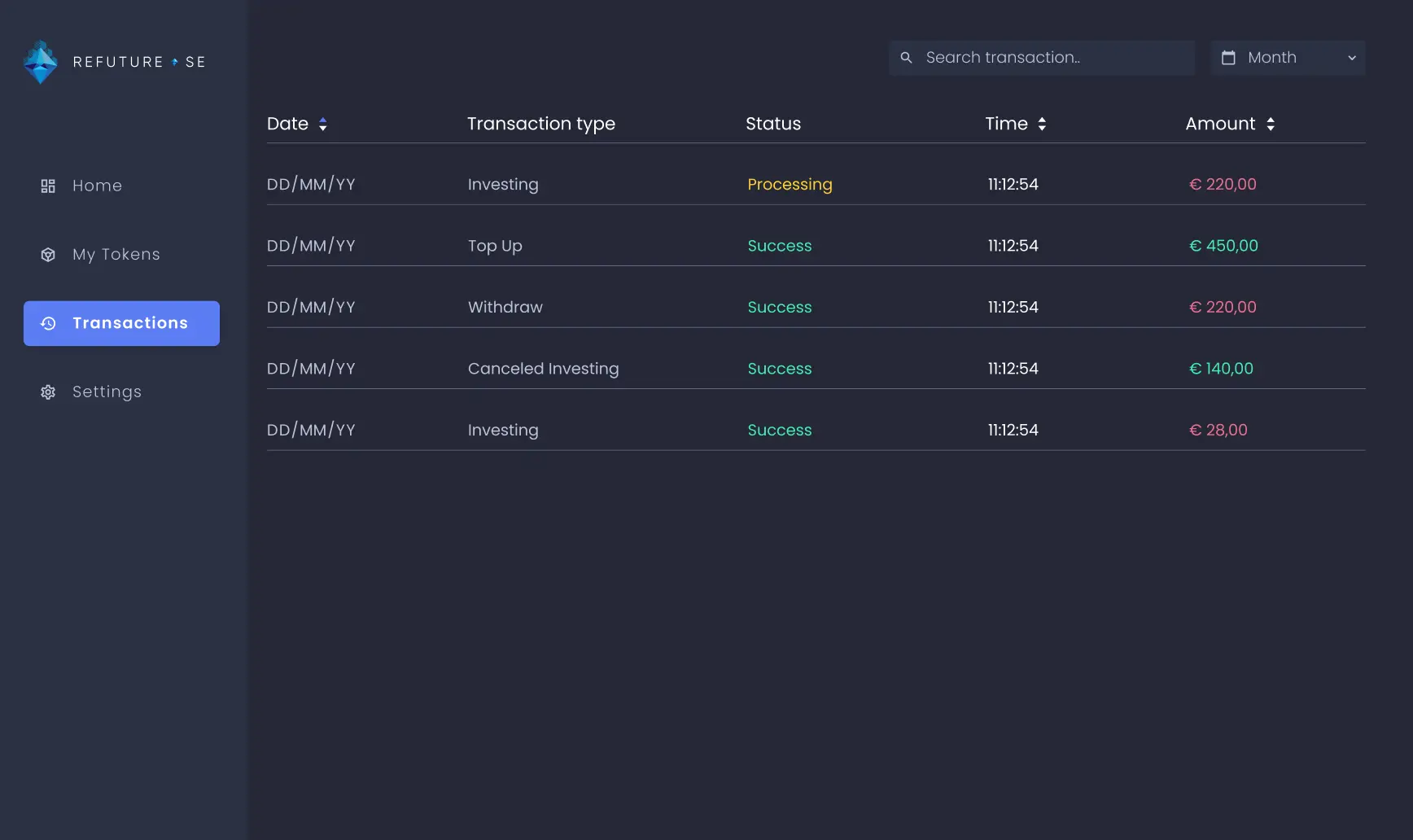Click the sort arrows beside Date

pos(322,124)
